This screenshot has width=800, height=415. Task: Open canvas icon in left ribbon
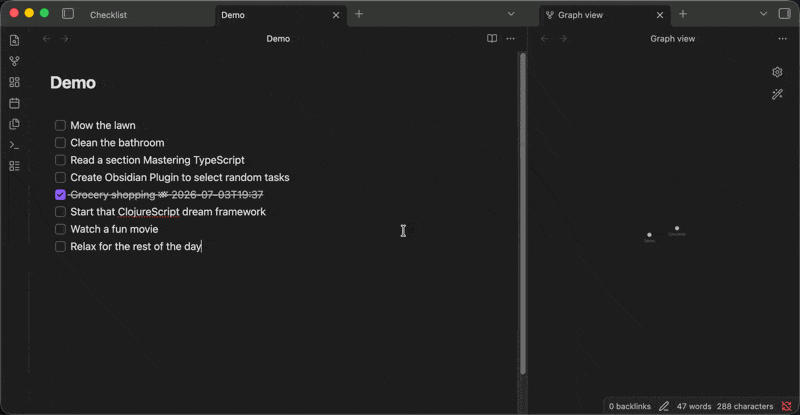14,82
